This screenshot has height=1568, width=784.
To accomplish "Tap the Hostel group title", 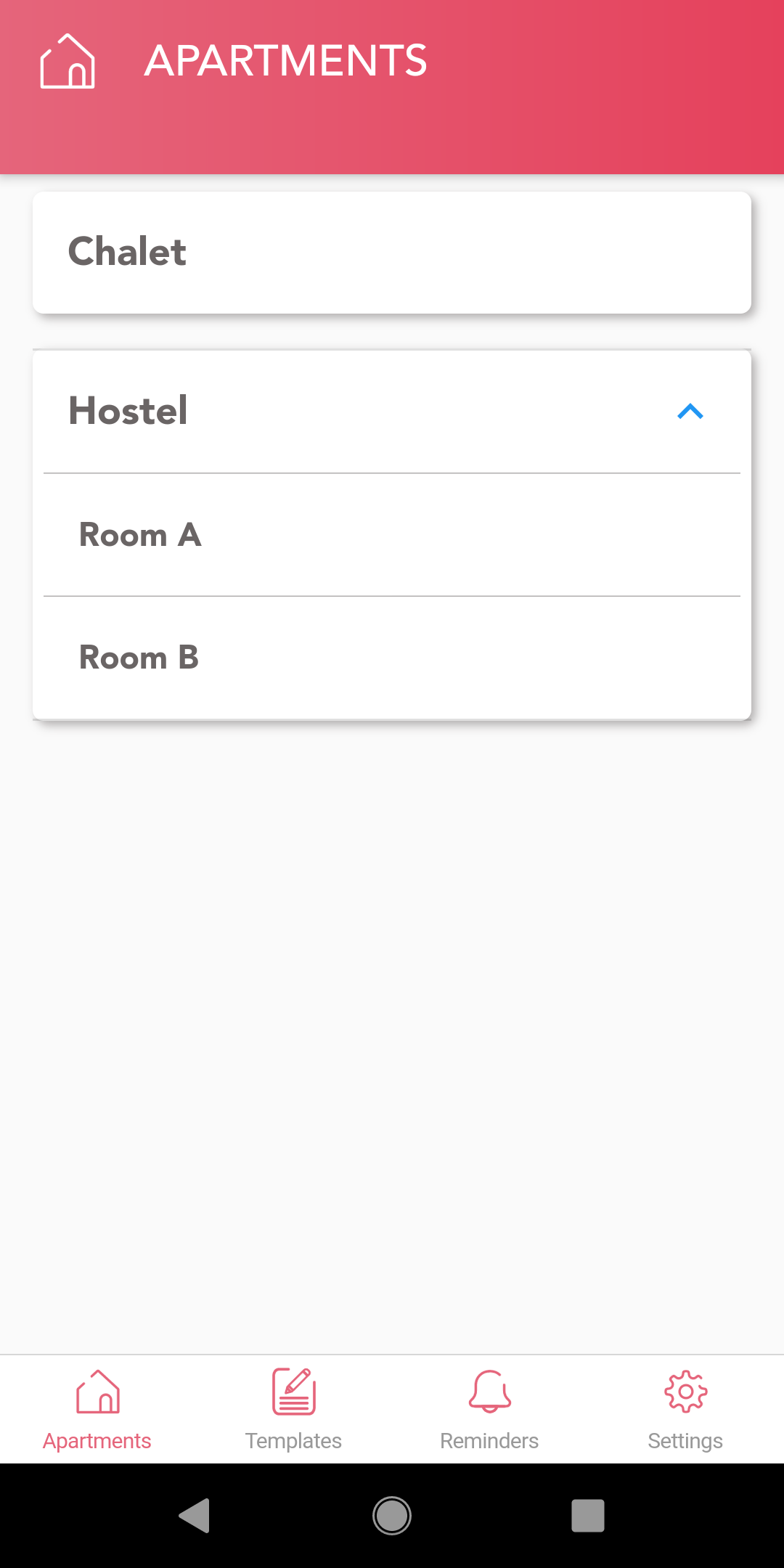I will tap(128, 411).
